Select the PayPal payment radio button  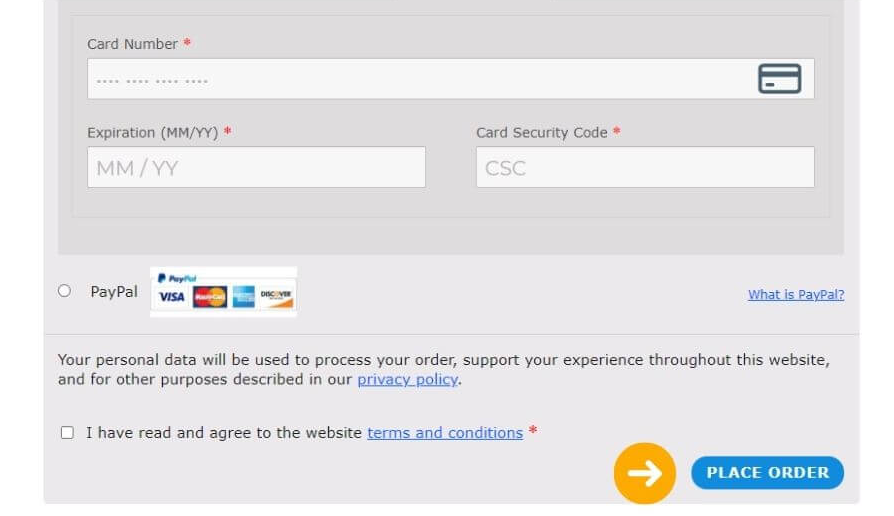tap(64, 291)
